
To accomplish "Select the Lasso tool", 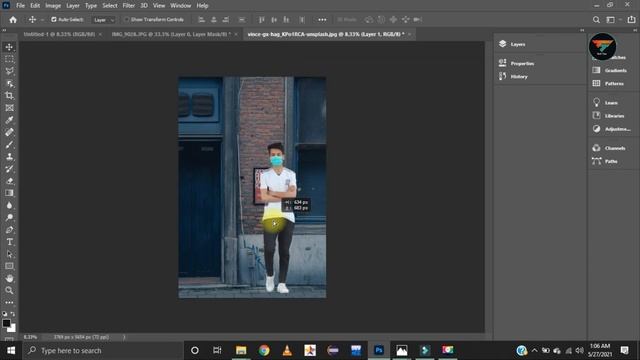I will coord(9,71).
